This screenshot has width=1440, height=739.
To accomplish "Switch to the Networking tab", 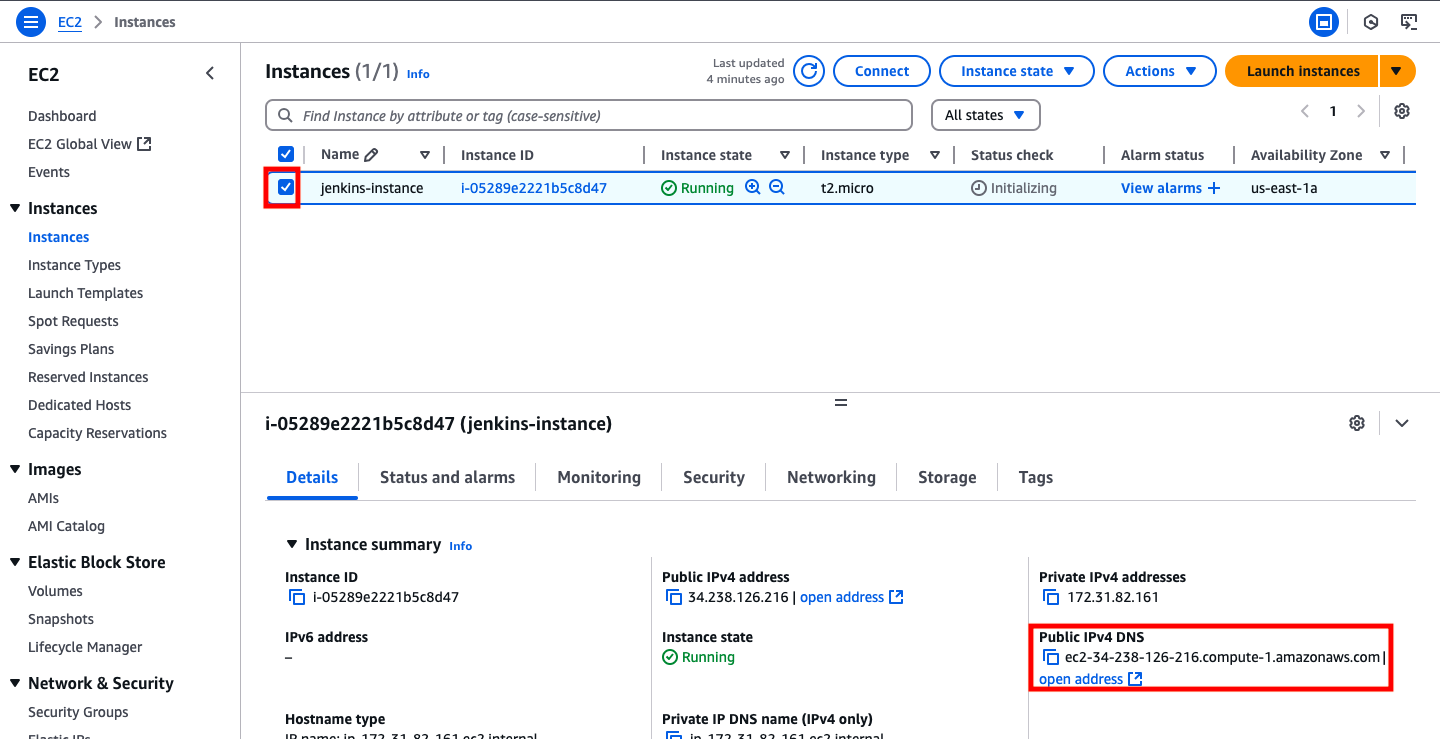I will pyautogui.click(x=831, y=477).
